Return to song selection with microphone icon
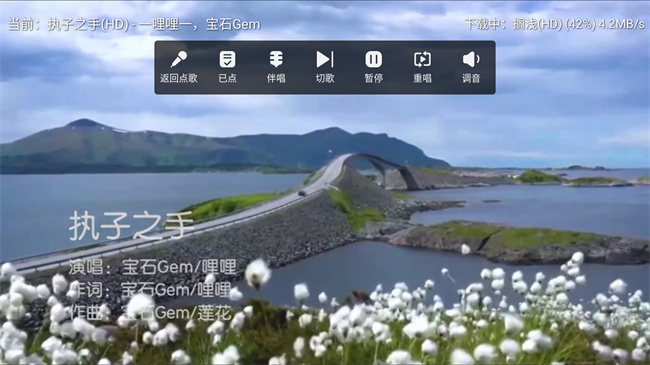650x365 pixels. [179, 67]
